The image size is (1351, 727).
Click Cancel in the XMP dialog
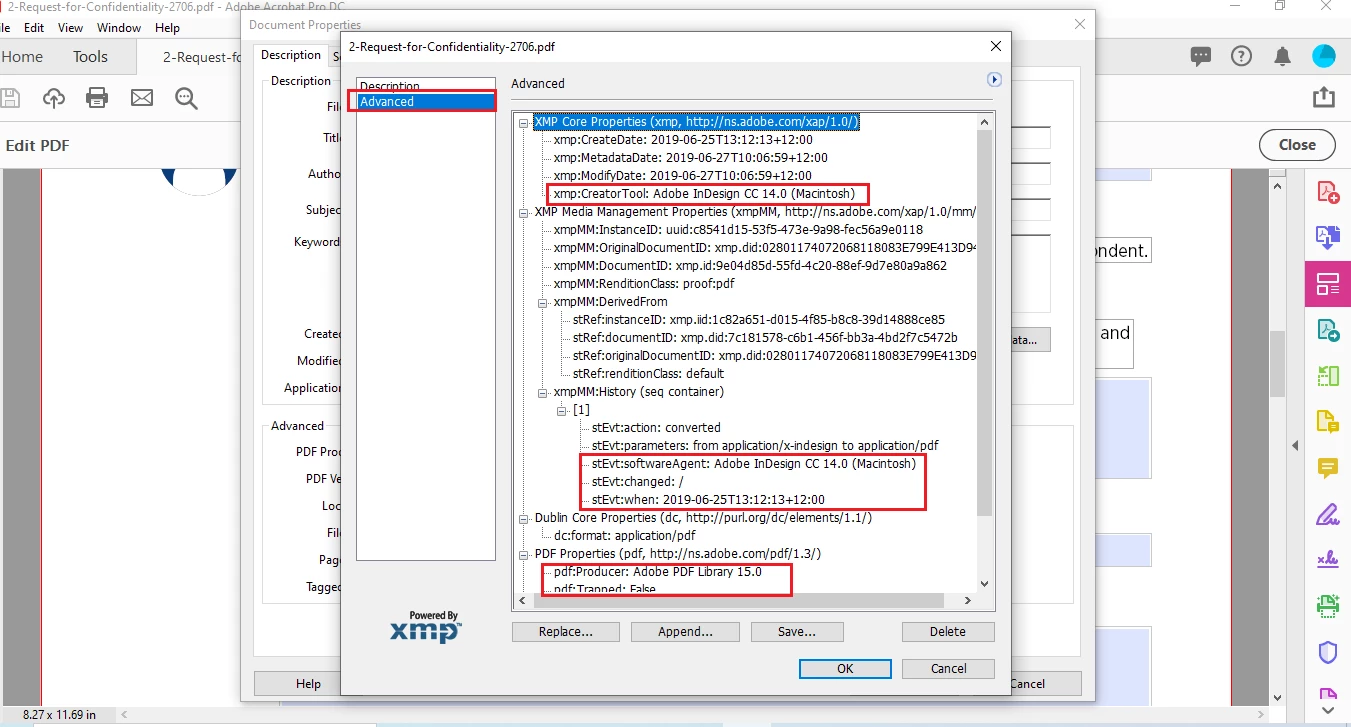(x=948, y=669)
